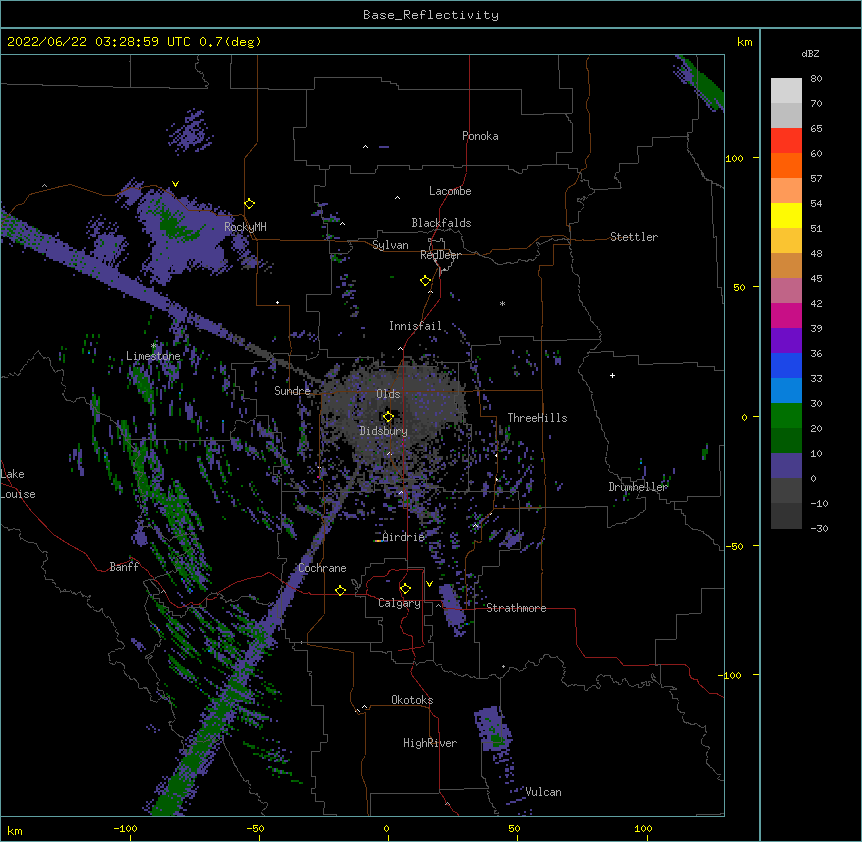Click the 100 tick on the right axis
Viewport: 862px width, 842px height.
click(734, 158)
